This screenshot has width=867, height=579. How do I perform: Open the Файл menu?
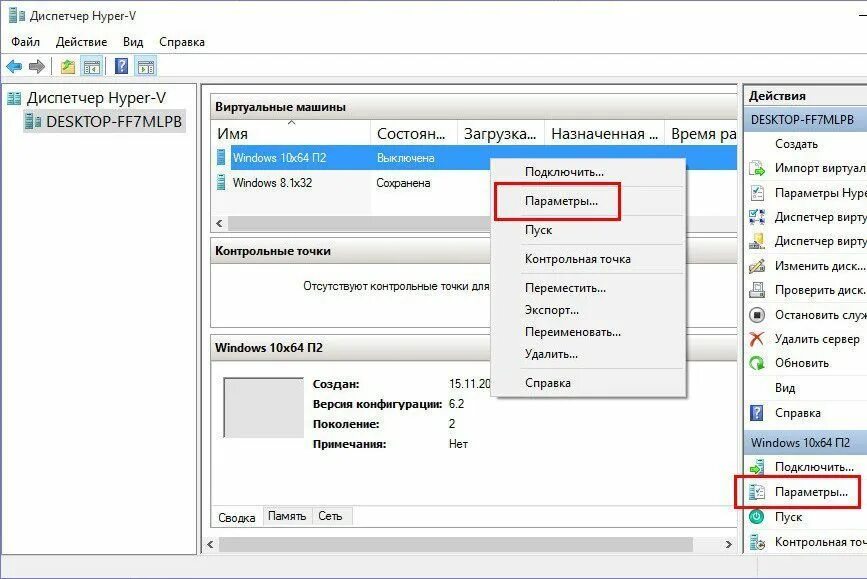[x=23, y=42]
